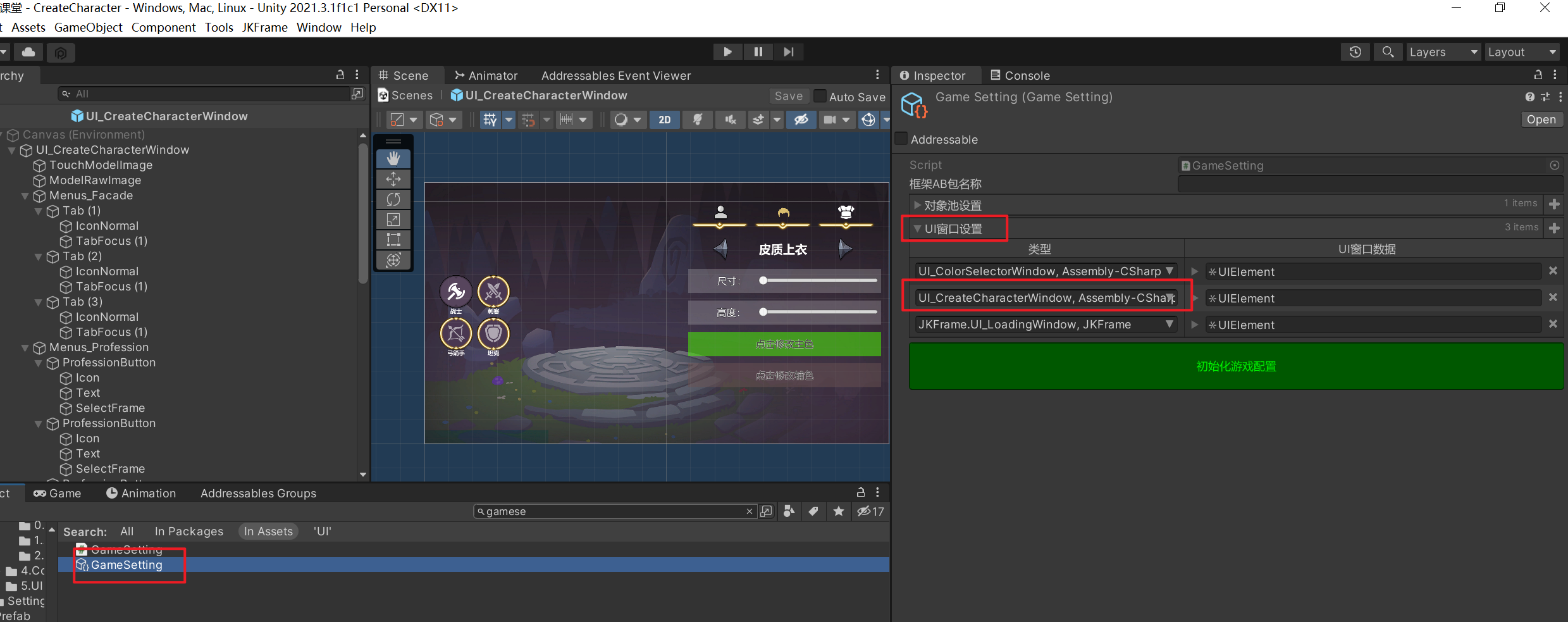The width and height of the screenshot is (1568, 622).
Task: Switch to the Animator tab
Action: [x=486, y=75]
